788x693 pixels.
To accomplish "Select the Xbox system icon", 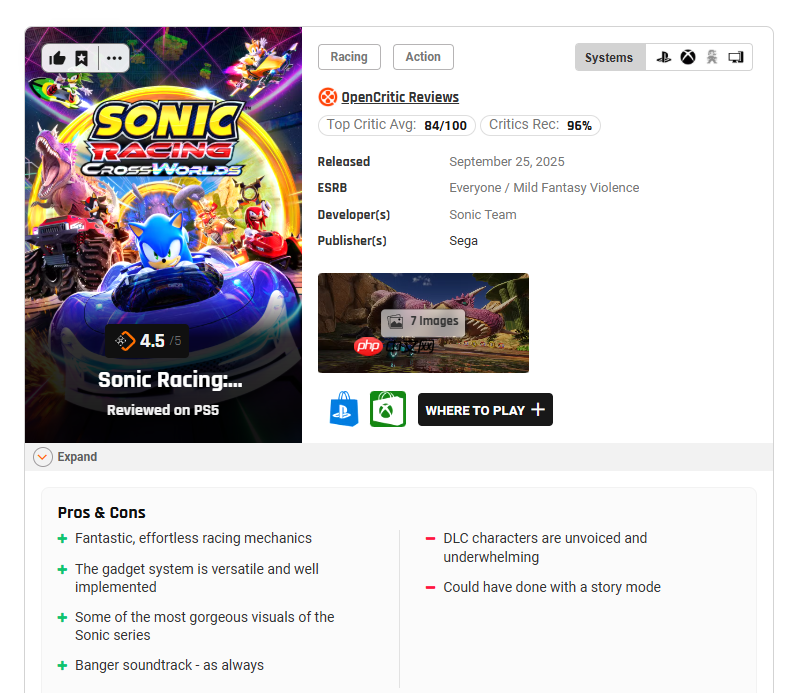I will (688, 58).
